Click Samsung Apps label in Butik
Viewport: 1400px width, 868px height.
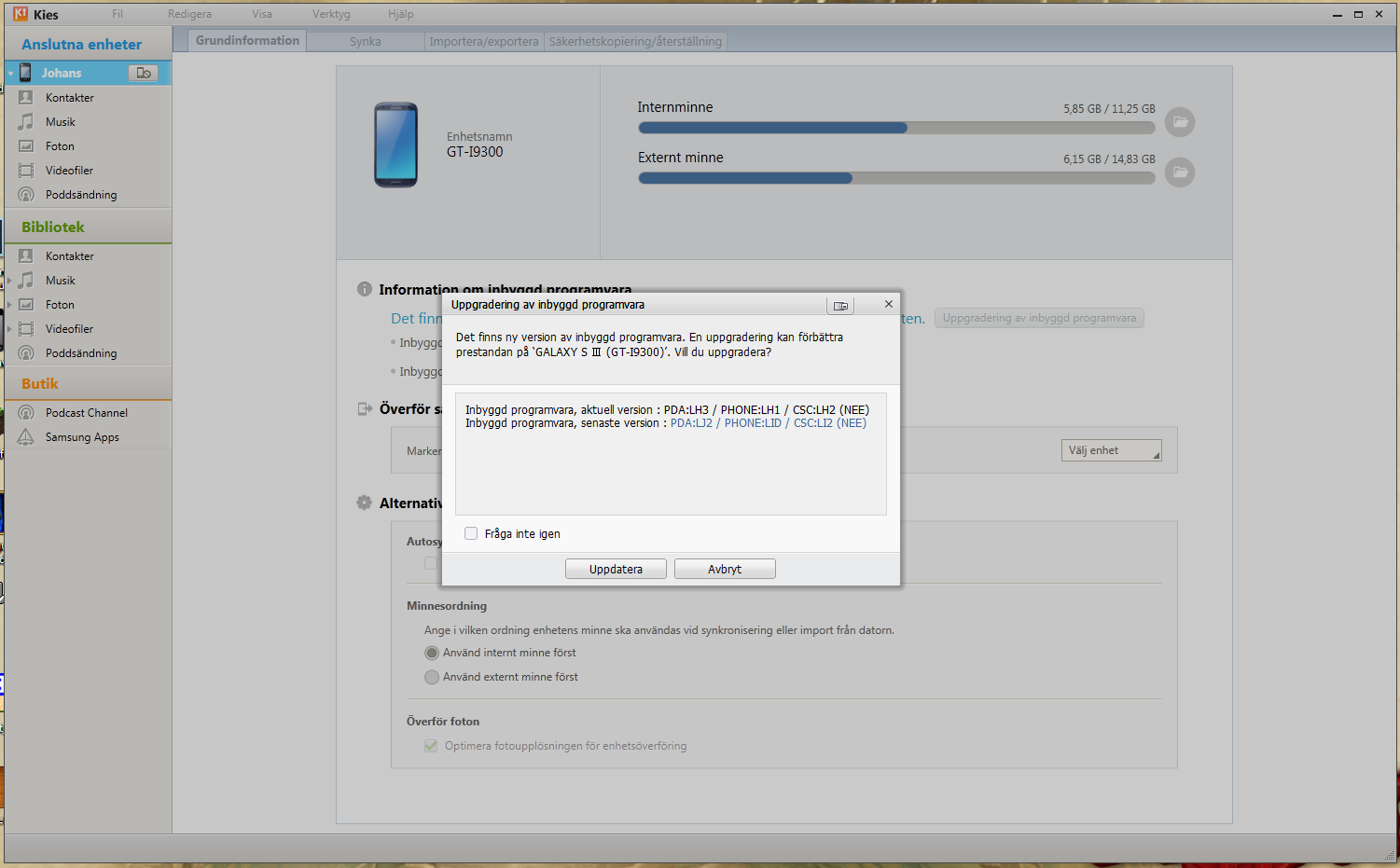pos(82,436)
